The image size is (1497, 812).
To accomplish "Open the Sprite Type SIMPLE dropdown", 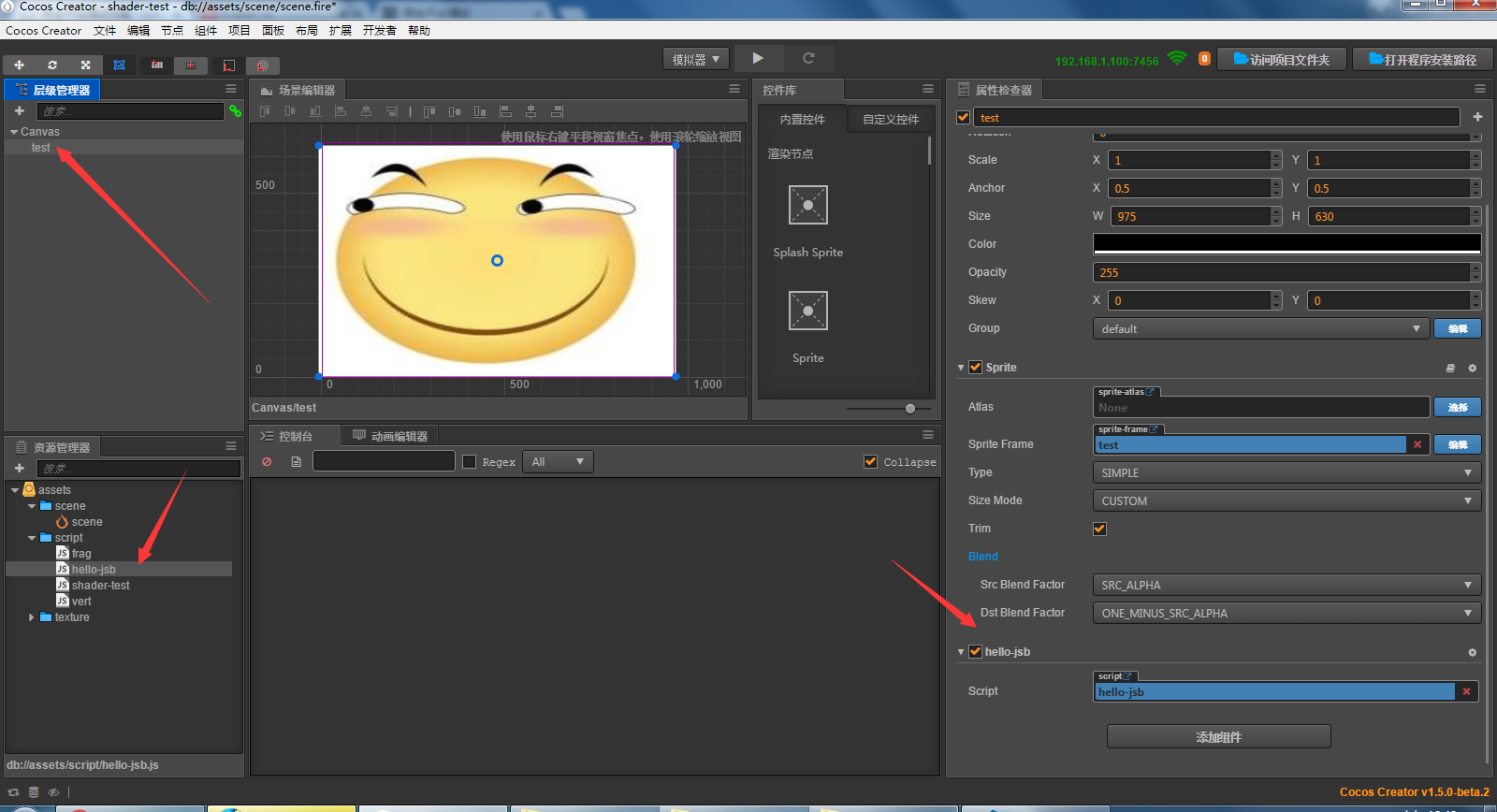I will click(x=1286, y=472).
